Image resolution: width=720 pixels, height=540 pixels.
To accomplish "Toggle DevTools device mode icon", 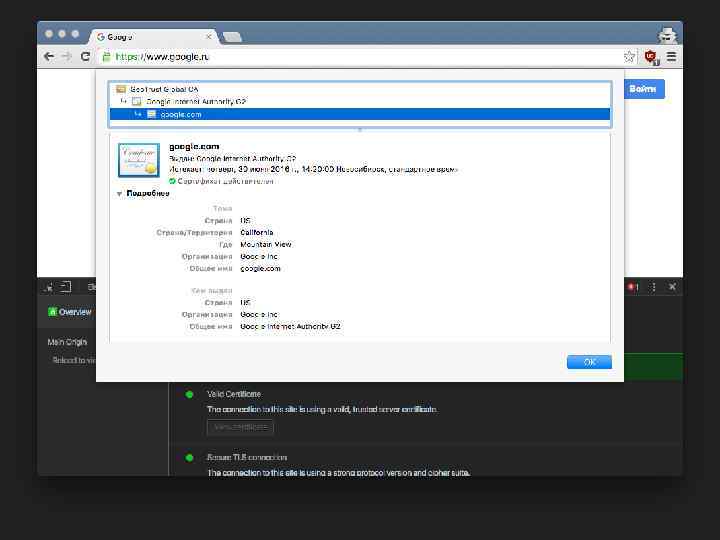I will (x=66, y=287).
